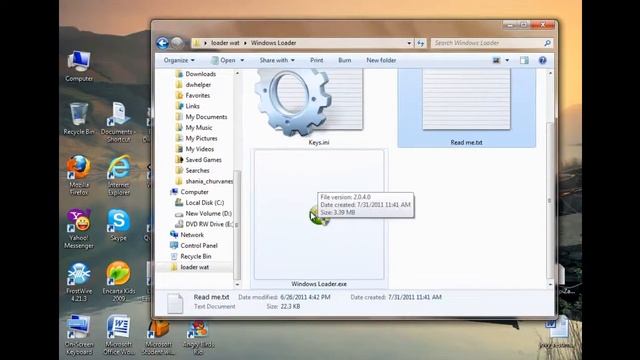The height and width of the screenshot is (360, 640).
Task: Open the Recycle Bin desktop icon
Action: coord(79,119)
